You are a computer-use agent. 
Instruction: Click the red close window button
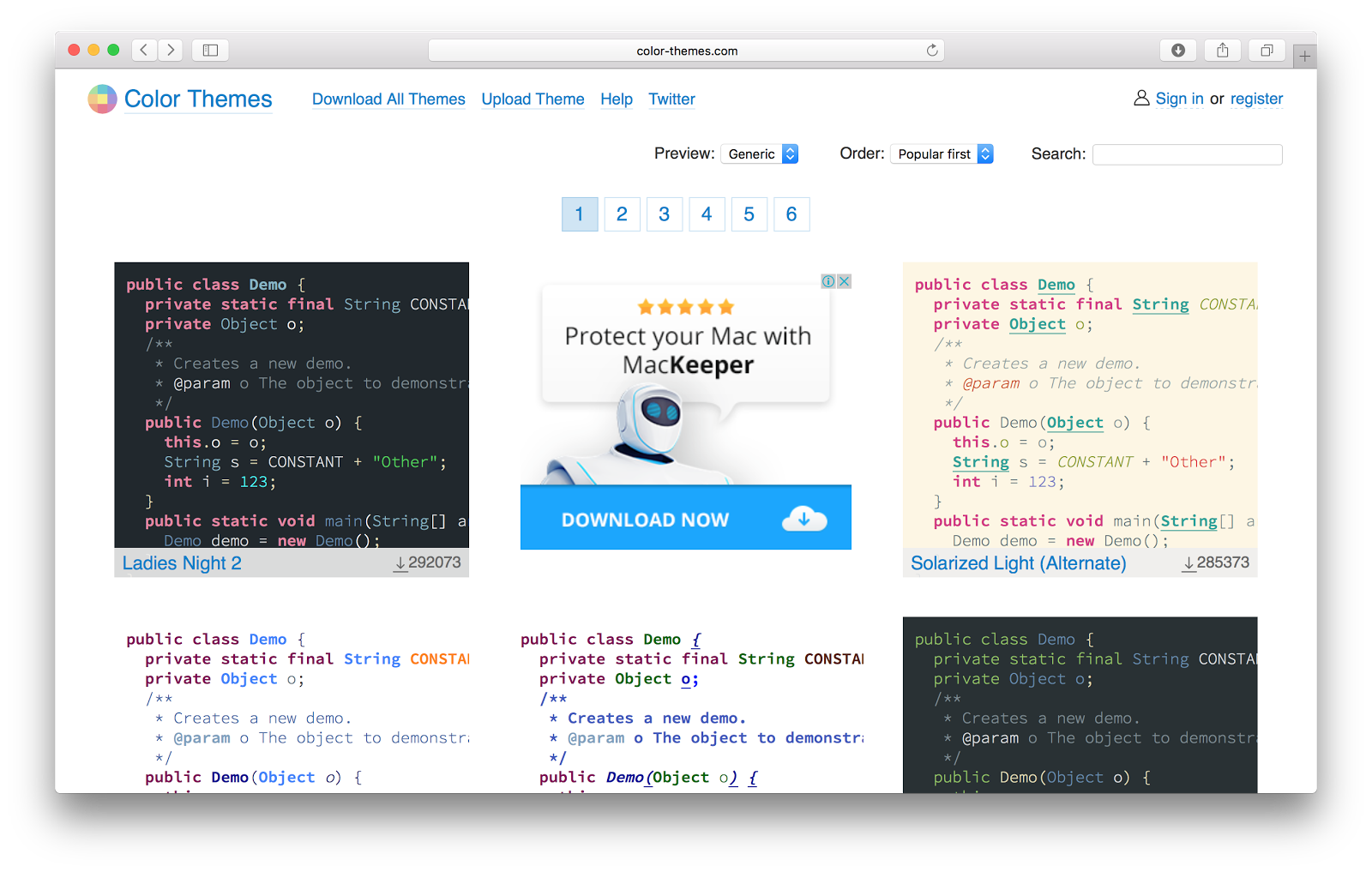(x=74, y=50)
